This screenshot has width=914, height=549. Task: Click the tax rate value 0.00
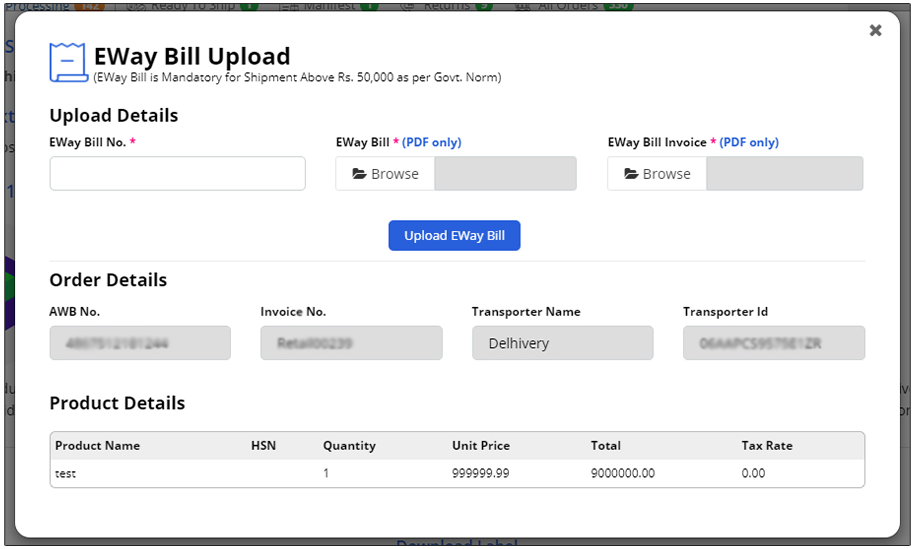click(x=753, y=473)
